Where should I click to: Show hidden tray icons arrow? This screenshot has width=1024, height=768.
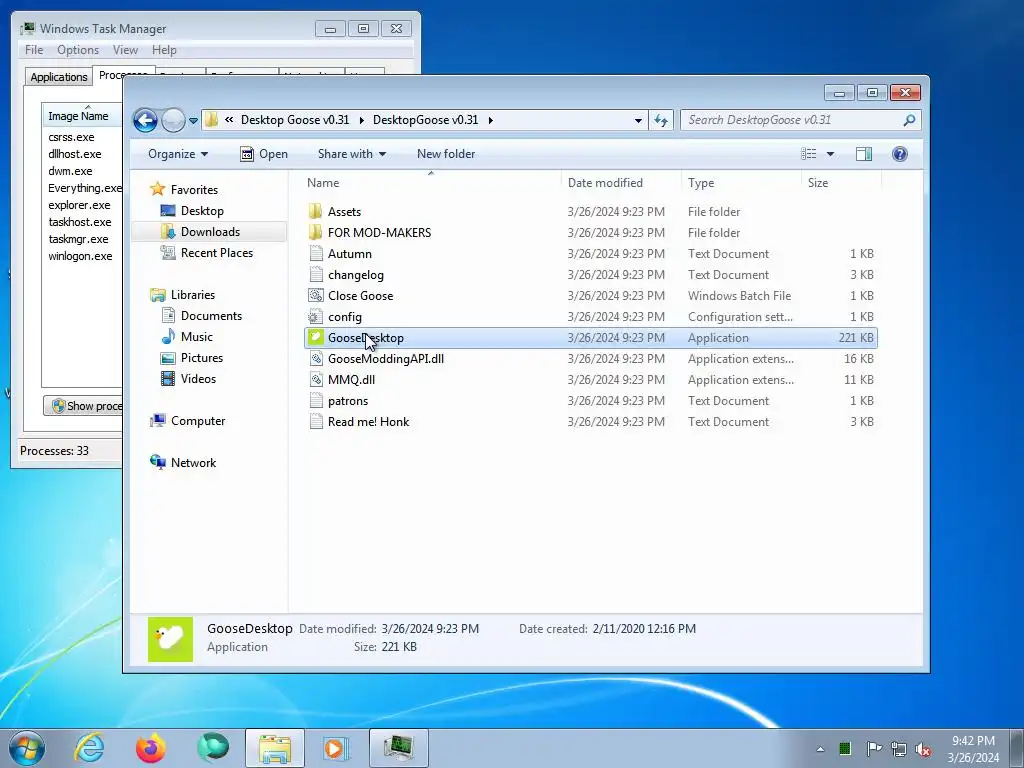(820, 749)
